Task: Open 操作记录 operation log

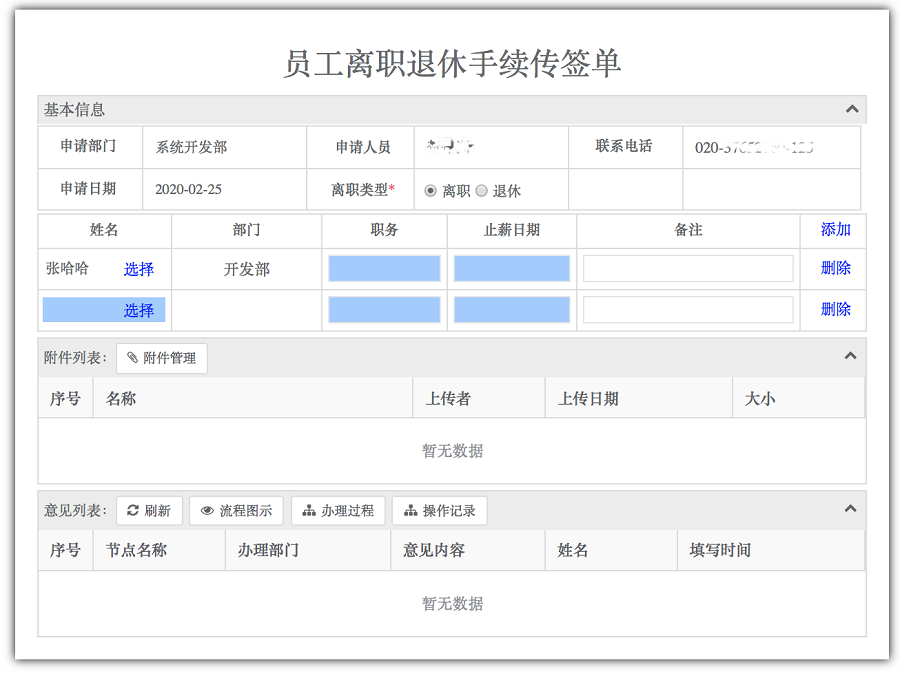Action: [x=439, y=510]
